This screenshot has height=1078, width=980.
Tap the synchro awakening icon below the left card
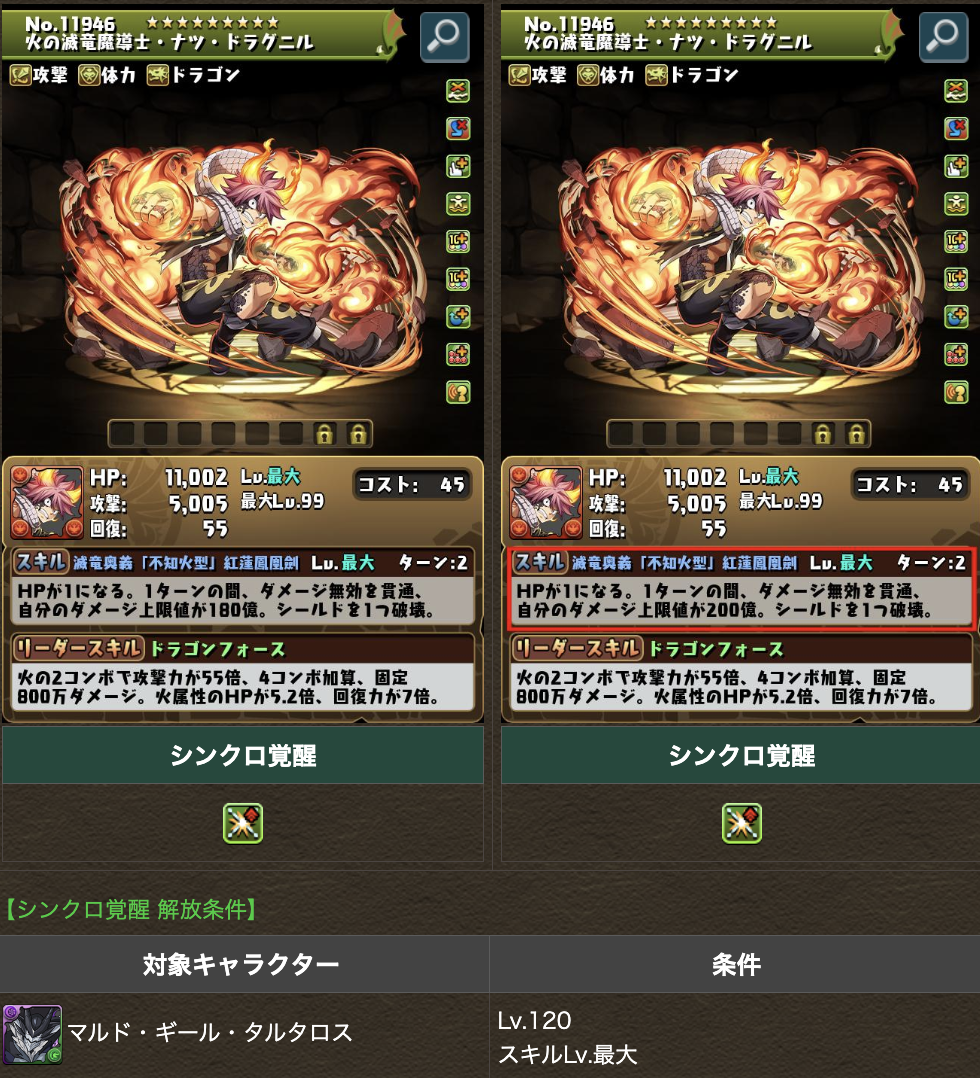(243, 823)
